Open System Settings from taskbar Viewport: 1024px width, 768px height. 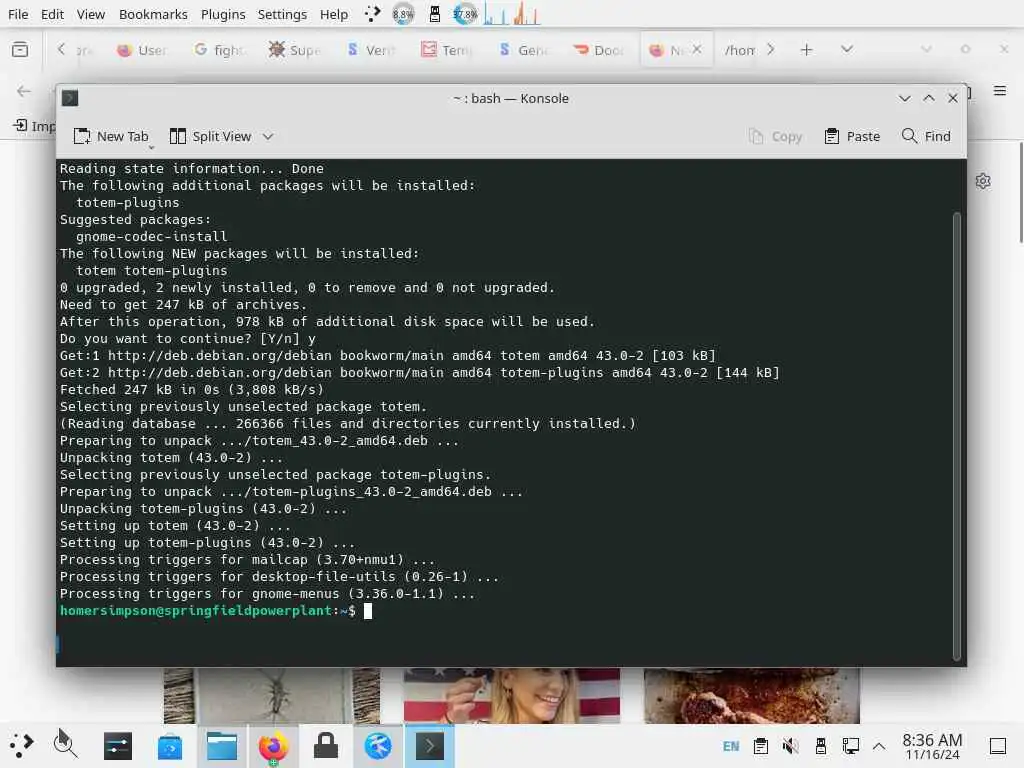tap(118, 746)
